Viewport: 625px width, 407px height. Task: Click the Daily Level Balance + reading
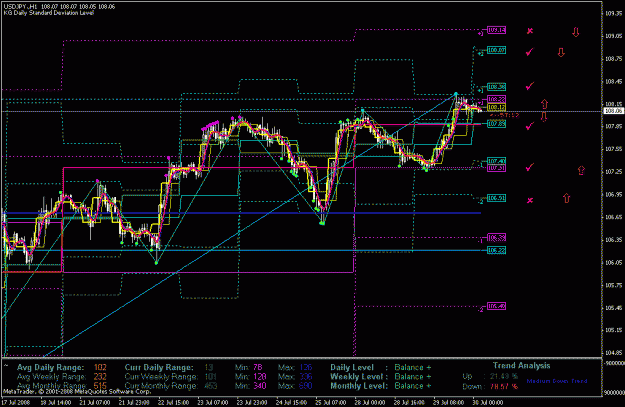pyautogui.click(x=413, y=368)
